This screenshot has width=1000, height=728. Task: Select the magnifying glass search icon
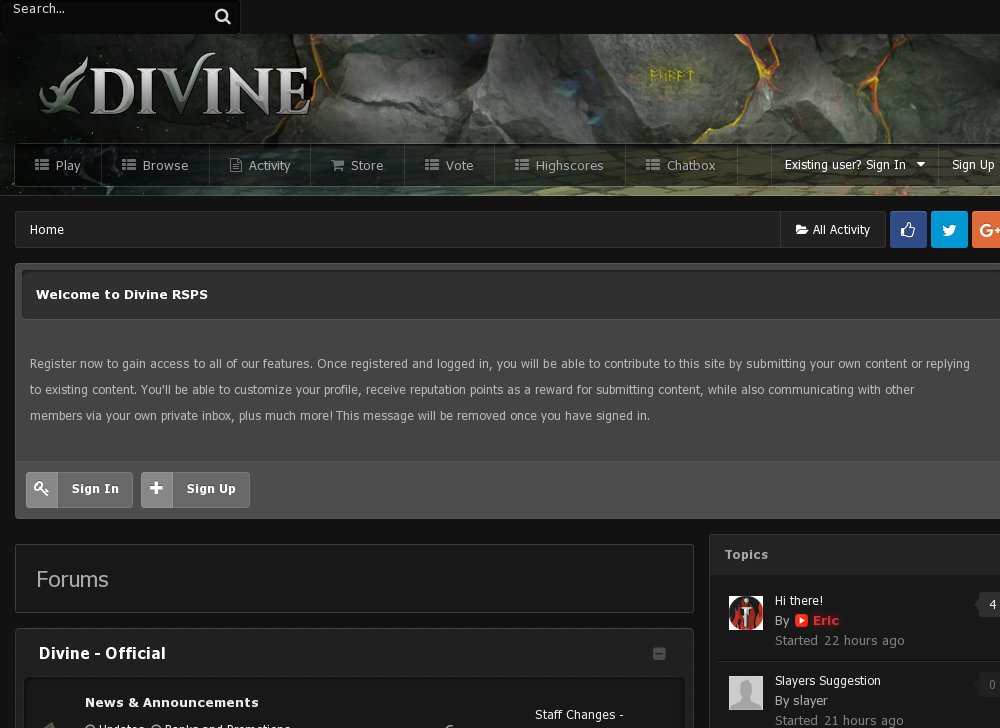coord(222,16)
